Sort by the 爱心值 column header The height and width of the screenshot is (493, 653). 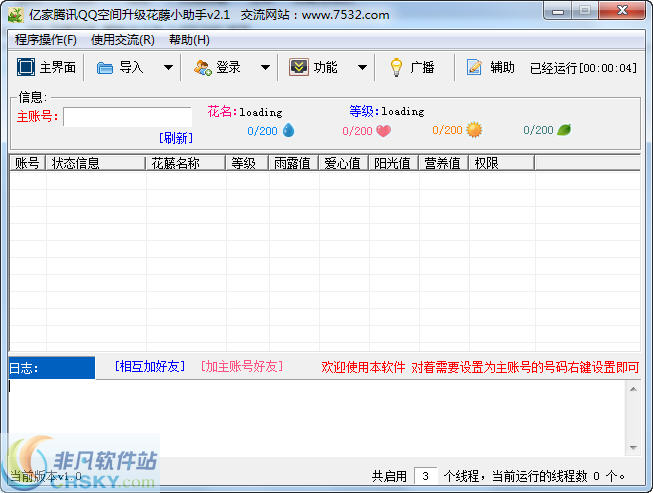(x=344, y=163)
